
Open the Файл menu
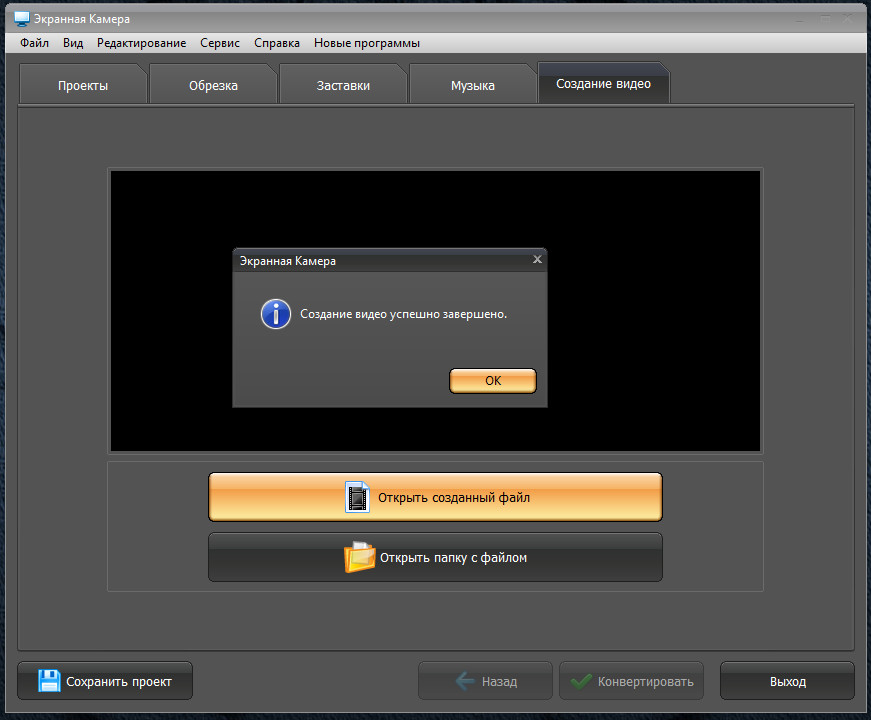[x=34, y=43]
